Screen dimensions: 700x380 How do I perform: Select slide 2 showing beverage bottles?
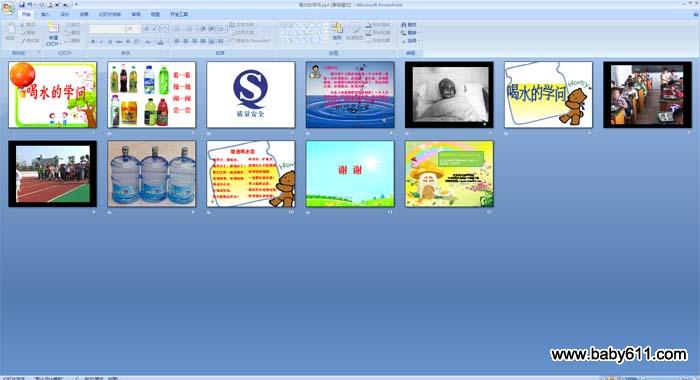coord(151,95)
